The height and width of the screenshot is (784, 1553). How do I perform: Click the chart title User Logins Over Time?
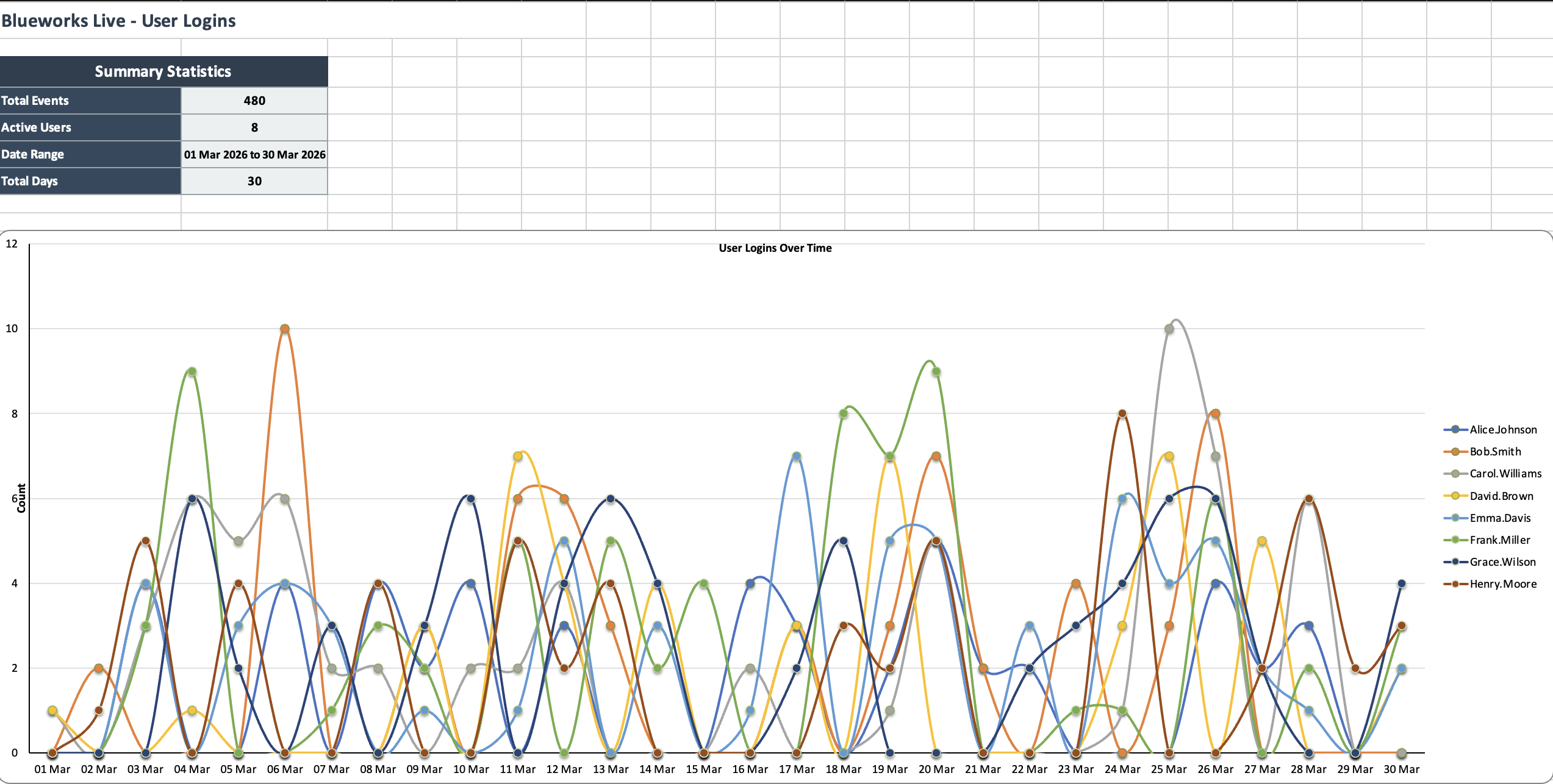tap(775, 248)
